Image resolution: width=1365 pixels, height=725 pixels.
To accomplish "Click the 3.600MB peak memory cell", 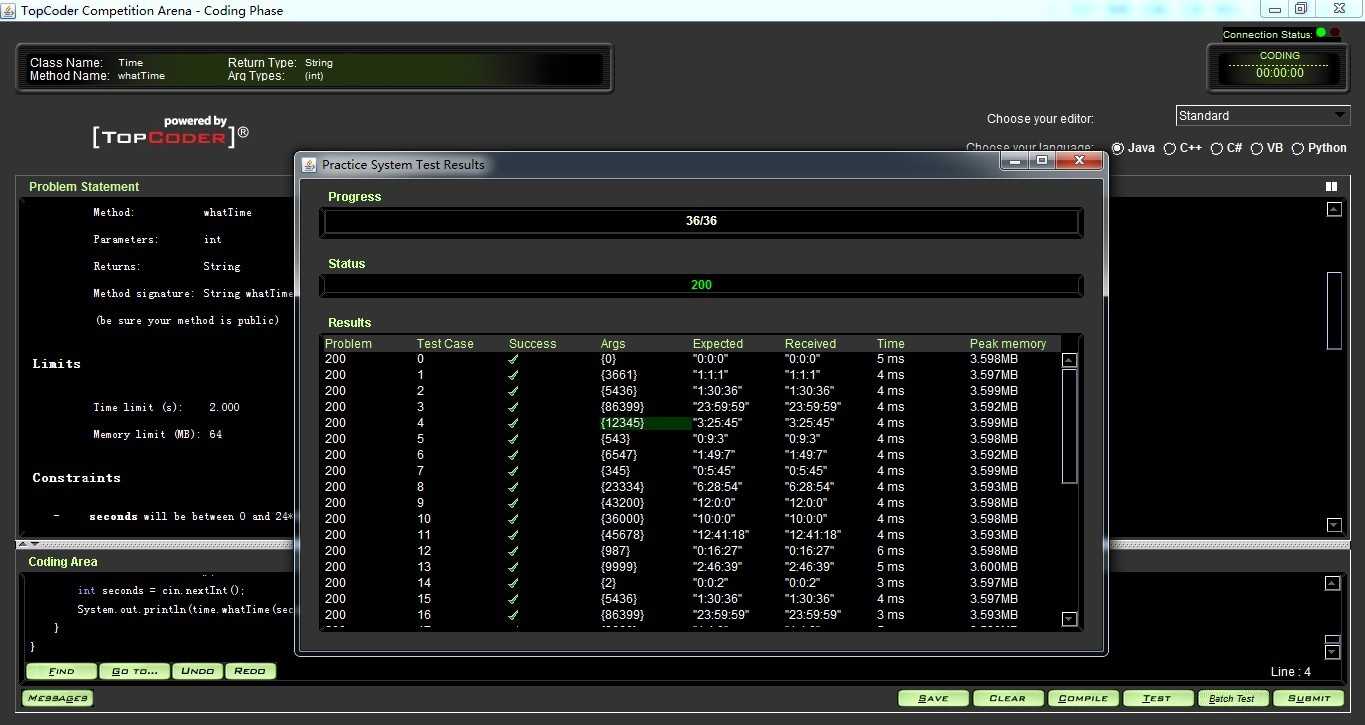I will pos(994,567).
